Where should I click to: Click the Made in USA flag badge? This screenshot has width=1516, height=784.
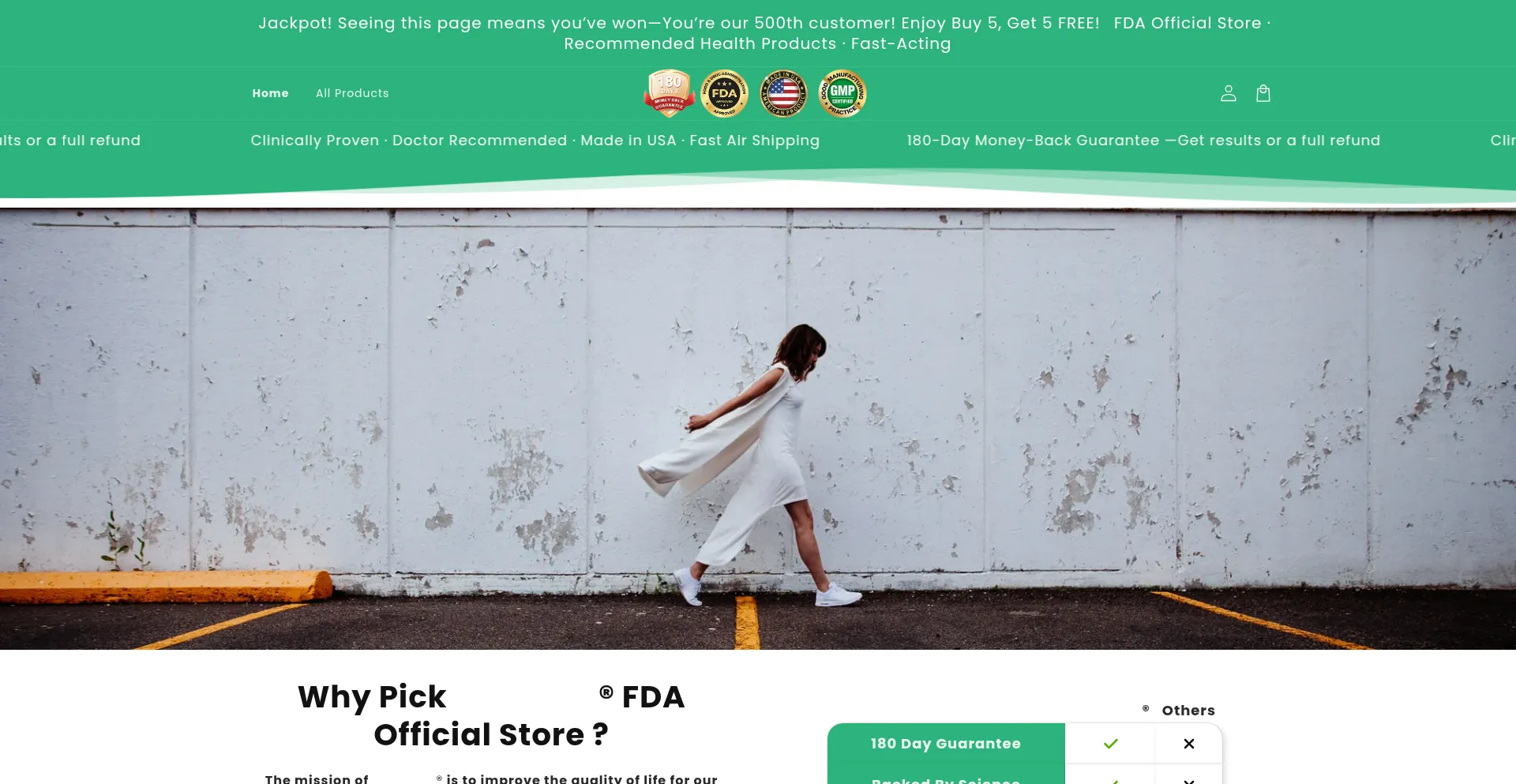(x=783, y=93)
